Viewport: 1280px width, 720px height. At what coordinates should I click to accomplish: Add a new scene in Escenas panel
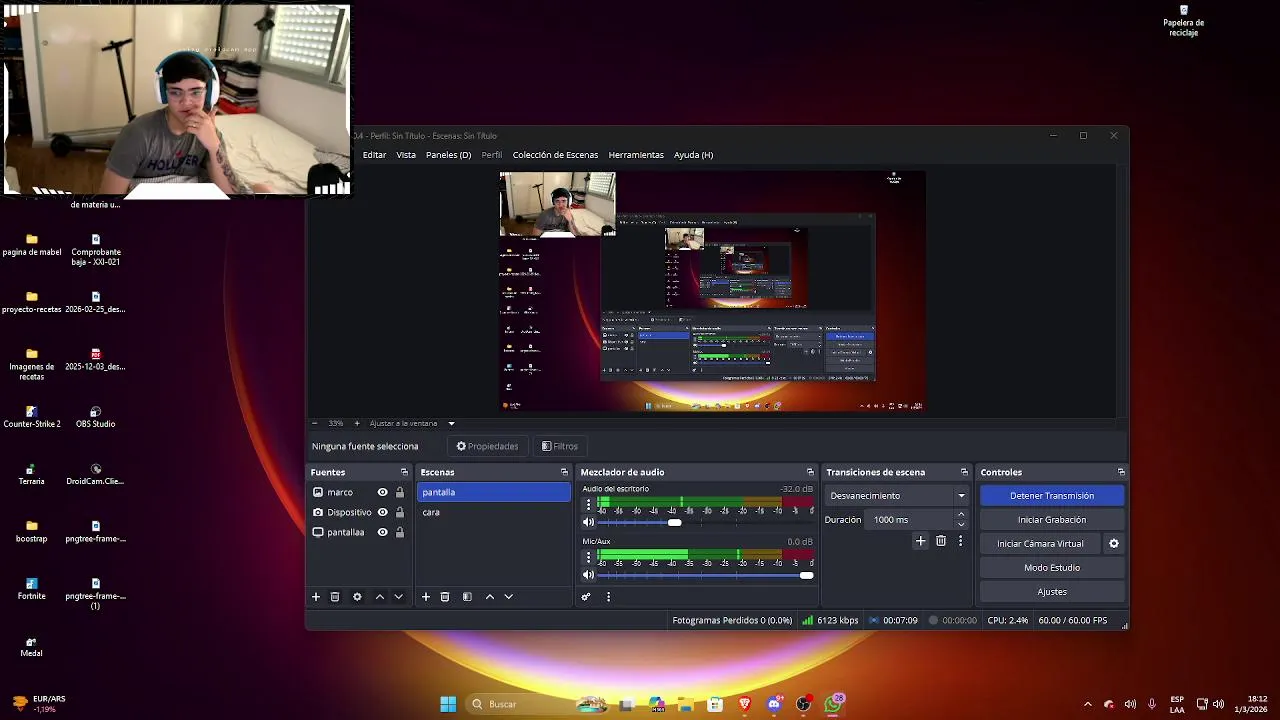point(426,597)
